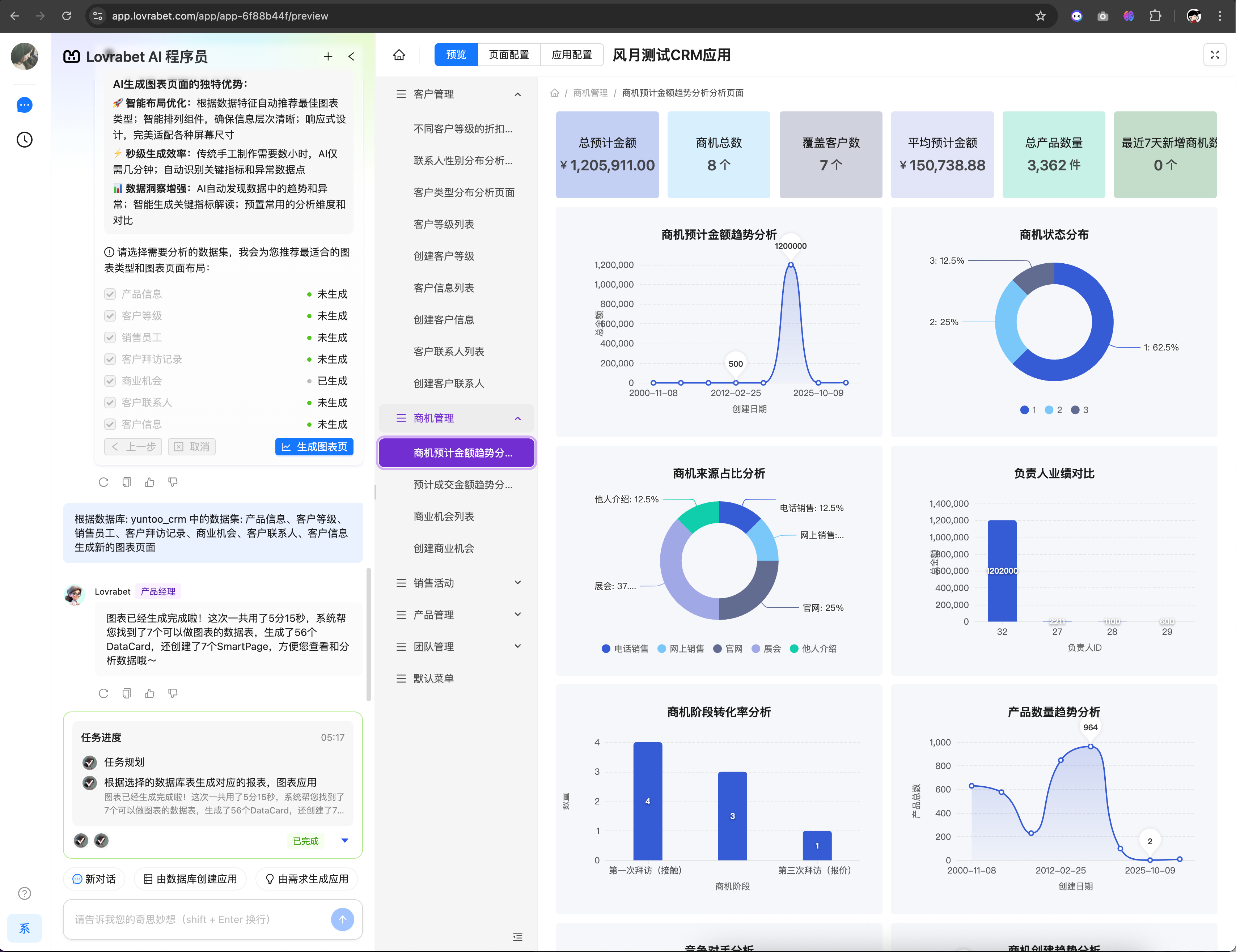Open the 默认菜单 menu group
1236x952 pixels.
click(x=457, y=678)
